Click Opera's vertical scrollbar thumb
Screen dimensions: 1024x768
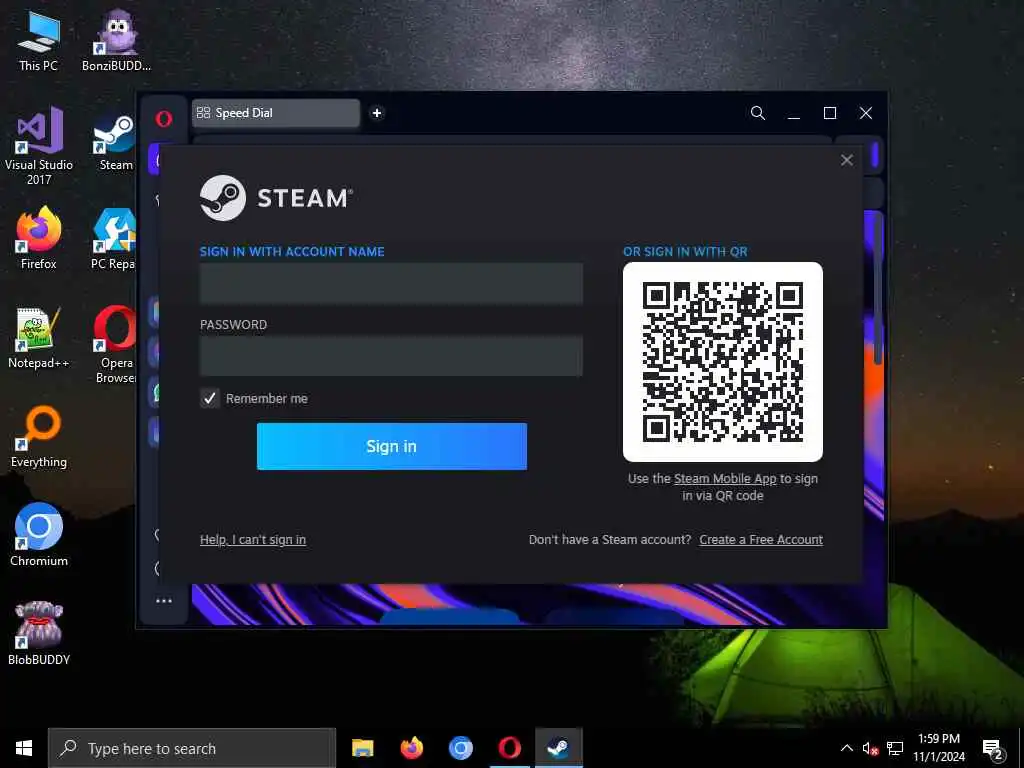click(878, 287)
